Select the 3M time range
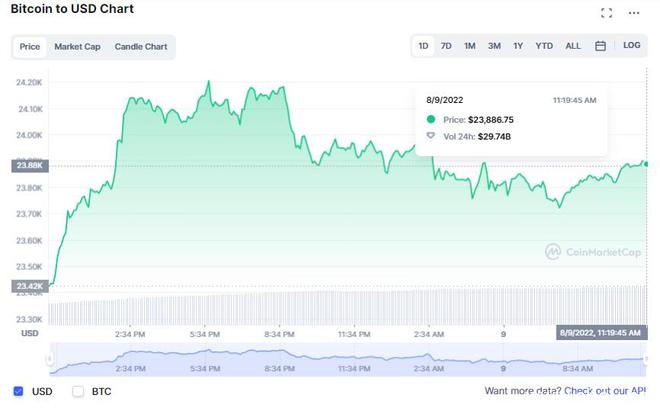Viewport: 660px width, 411px height. [494, 46]
